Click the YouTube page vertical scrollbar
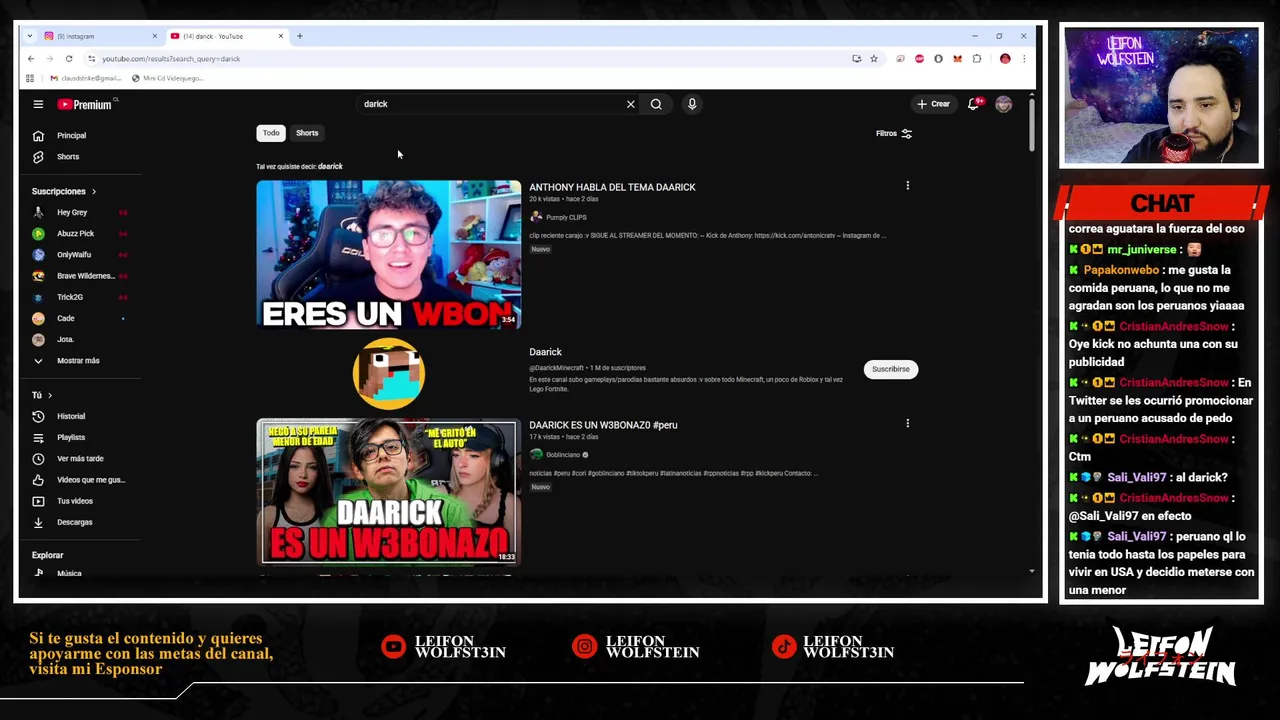Screen dimensions: 1280x720 pos(1031,125)
